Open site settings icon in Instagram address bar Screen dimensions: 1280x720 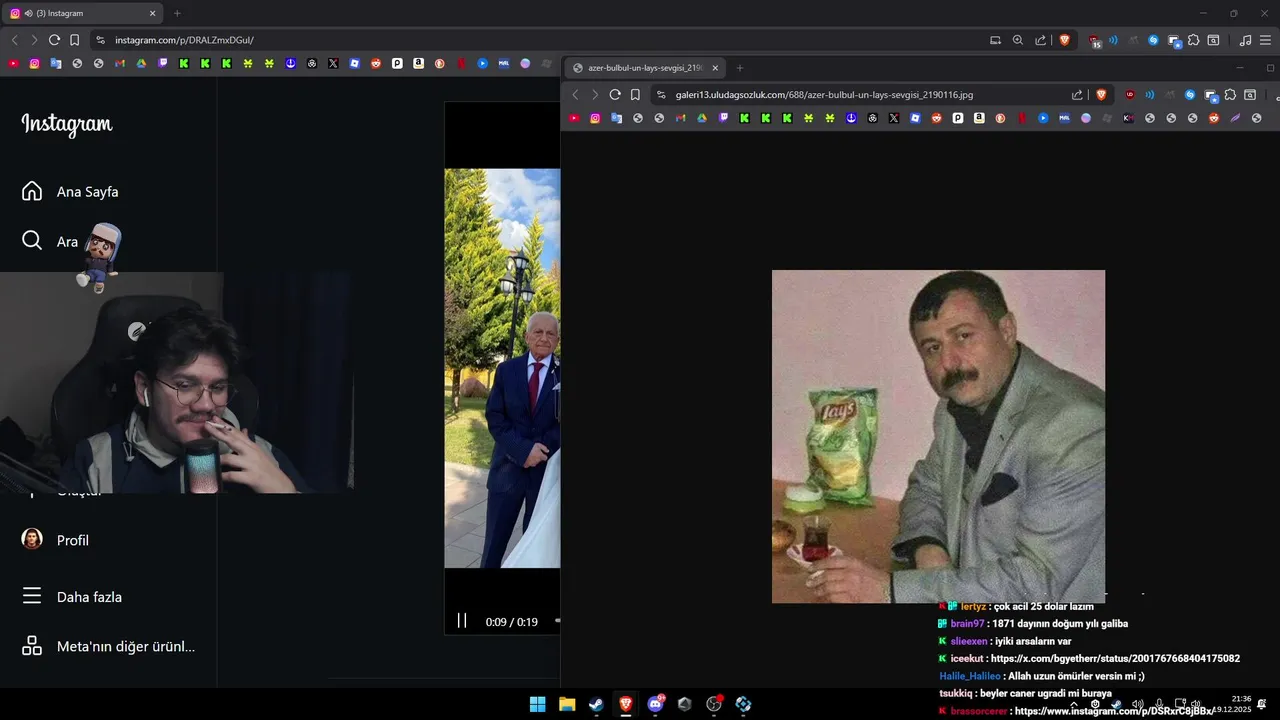pos(100,40)
